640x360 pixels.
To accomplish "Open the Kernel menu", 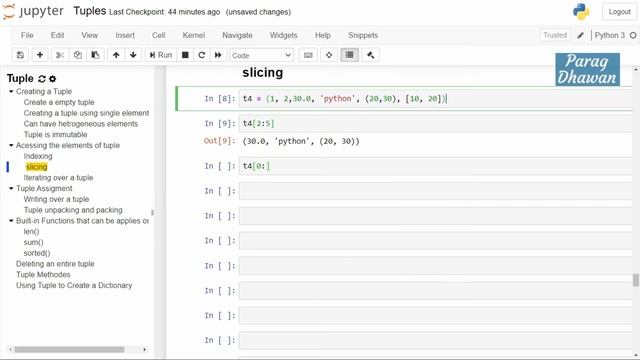I will click(x=193, y=36).
